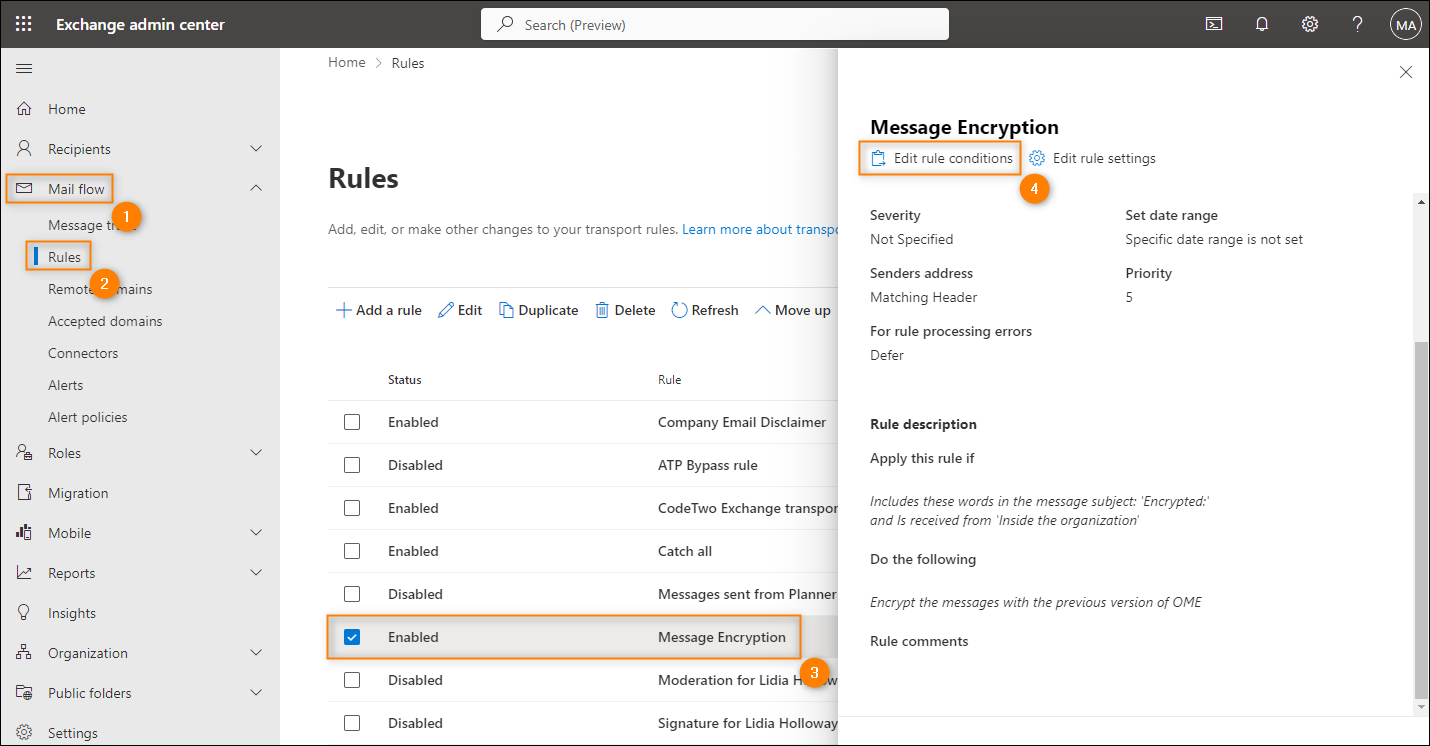This screenshot has width=1430, height=746.
Task: Select the ATP Bypass rule checkbox
Action: tap(352, 464)
